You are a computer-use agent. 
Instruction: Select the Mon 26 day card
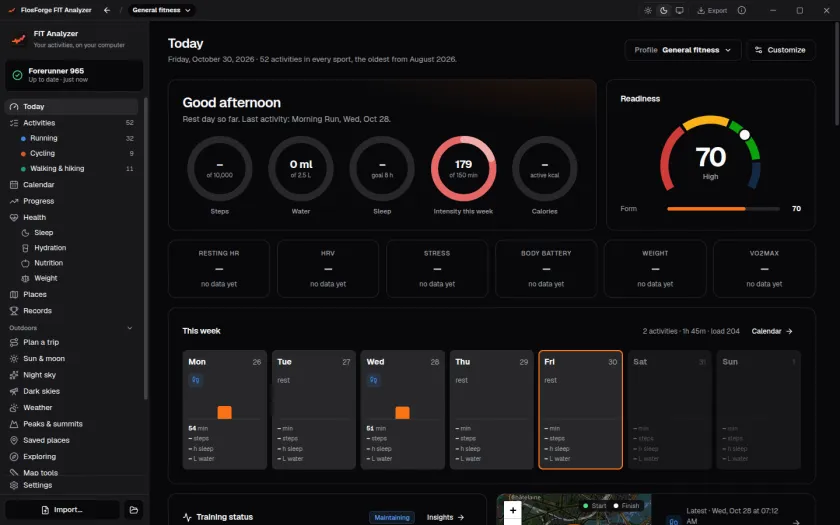(x=224, y=410)
